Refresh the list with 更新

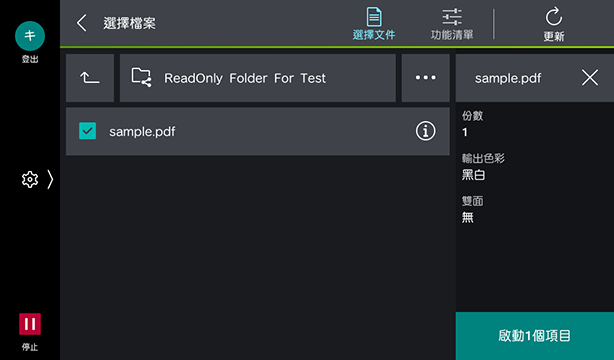point(554,24)
